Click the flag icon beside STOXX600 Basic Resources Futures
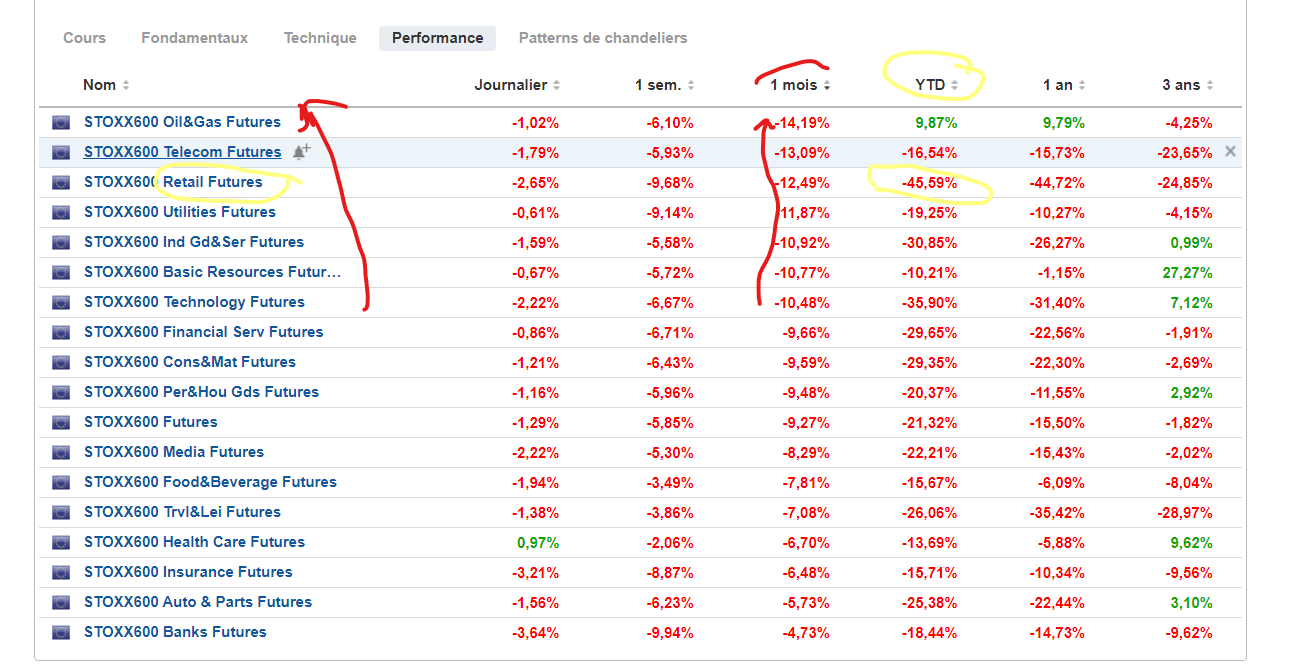Viewport: 1306px width, 670px height. (x=61, y=273)
